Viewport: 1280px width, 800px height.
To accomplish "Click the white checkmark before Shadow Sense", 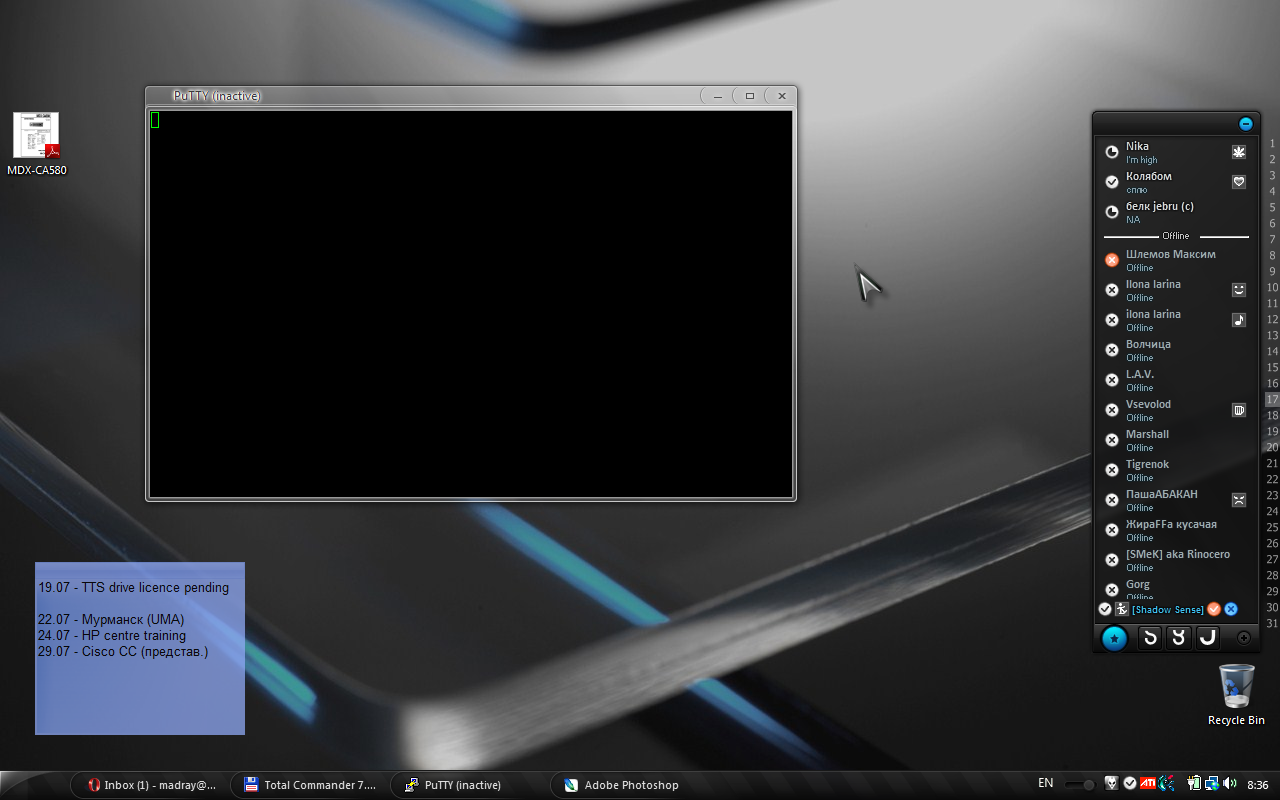I will (1105, 609).
